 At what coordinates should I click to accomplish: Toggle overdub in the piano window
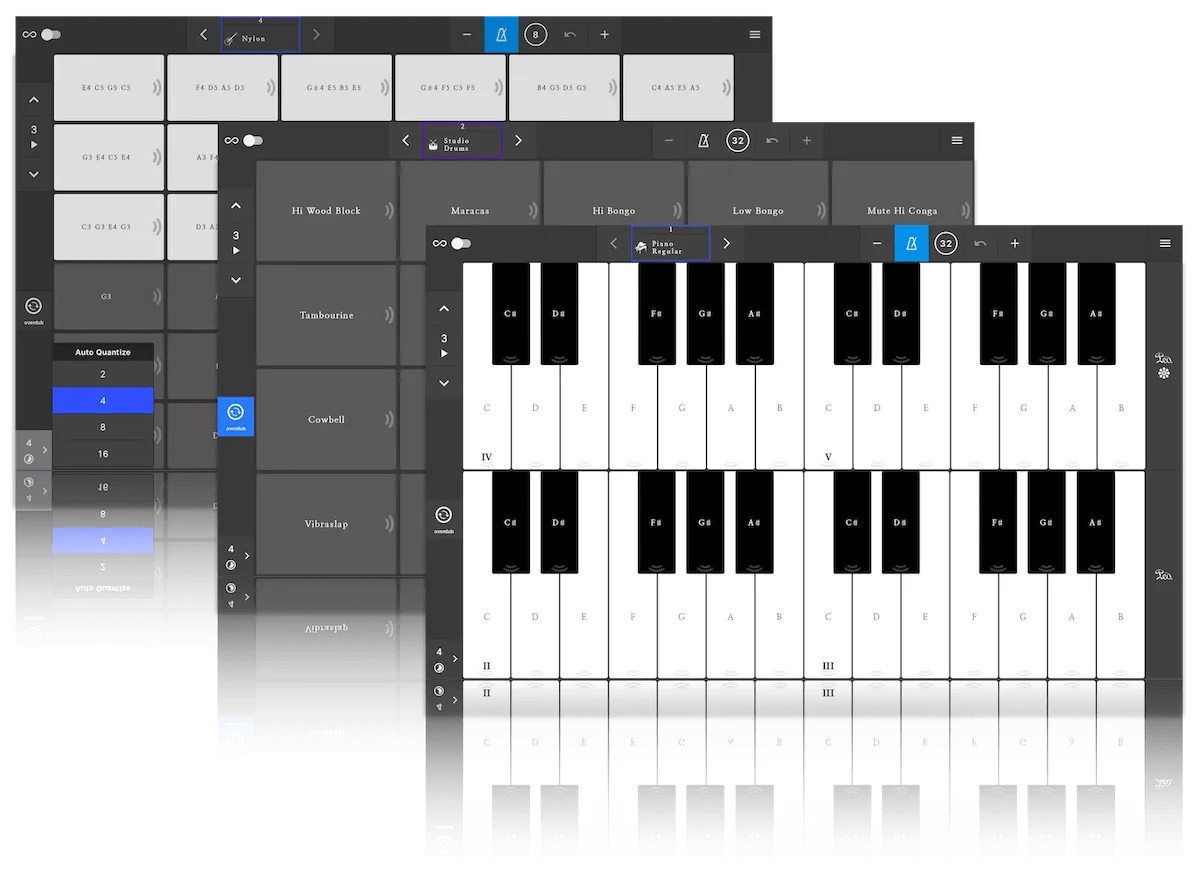[x=443, y=520]
